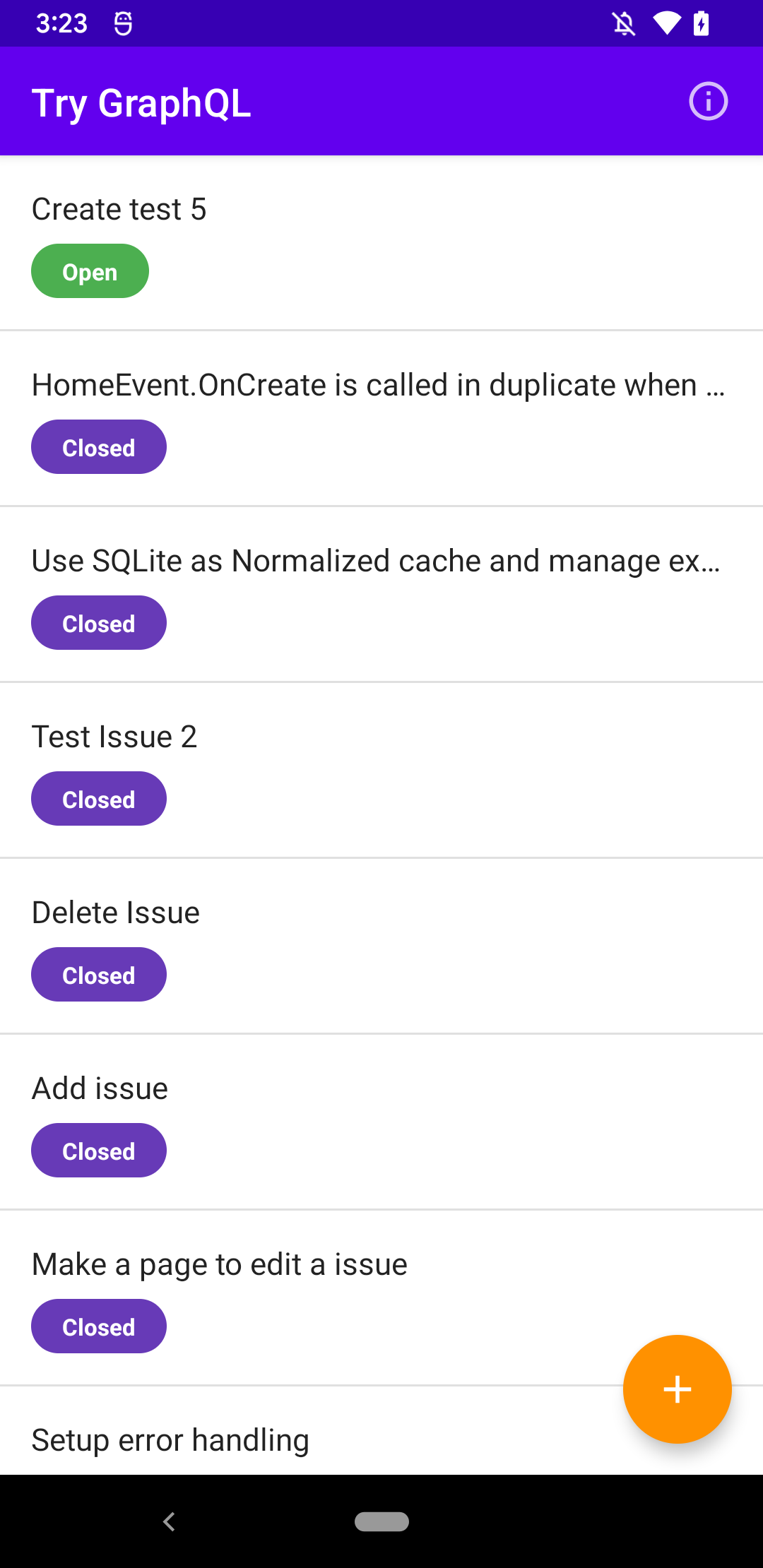Expand the truncated HomeEvent.OnCreate issue title
This screenshot has width=763, height=1568.
click(x=379, y=385)
